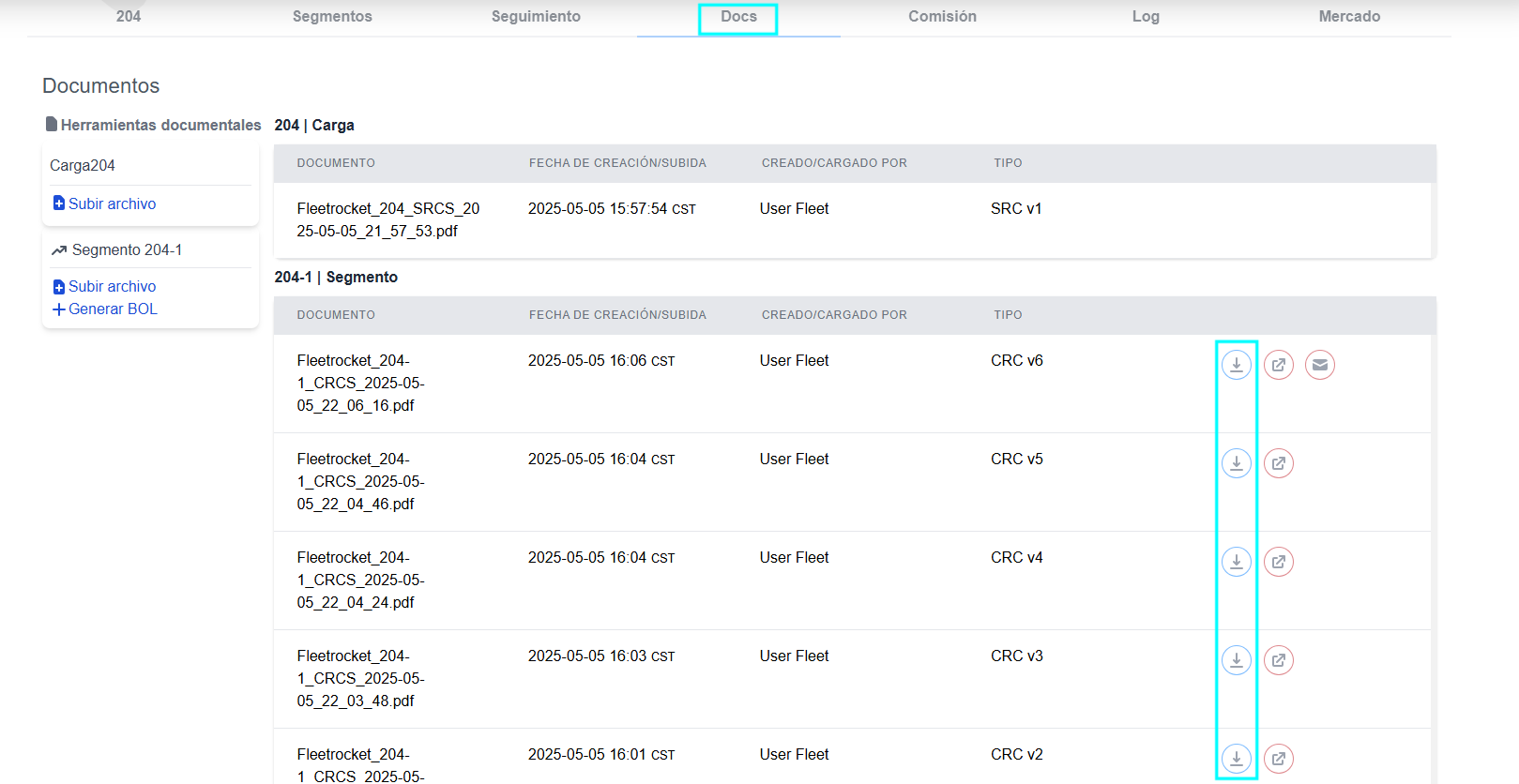Screen dimensions: 1519x784
Task: Download the CRC v5 document
Action: click(1237, 463)
